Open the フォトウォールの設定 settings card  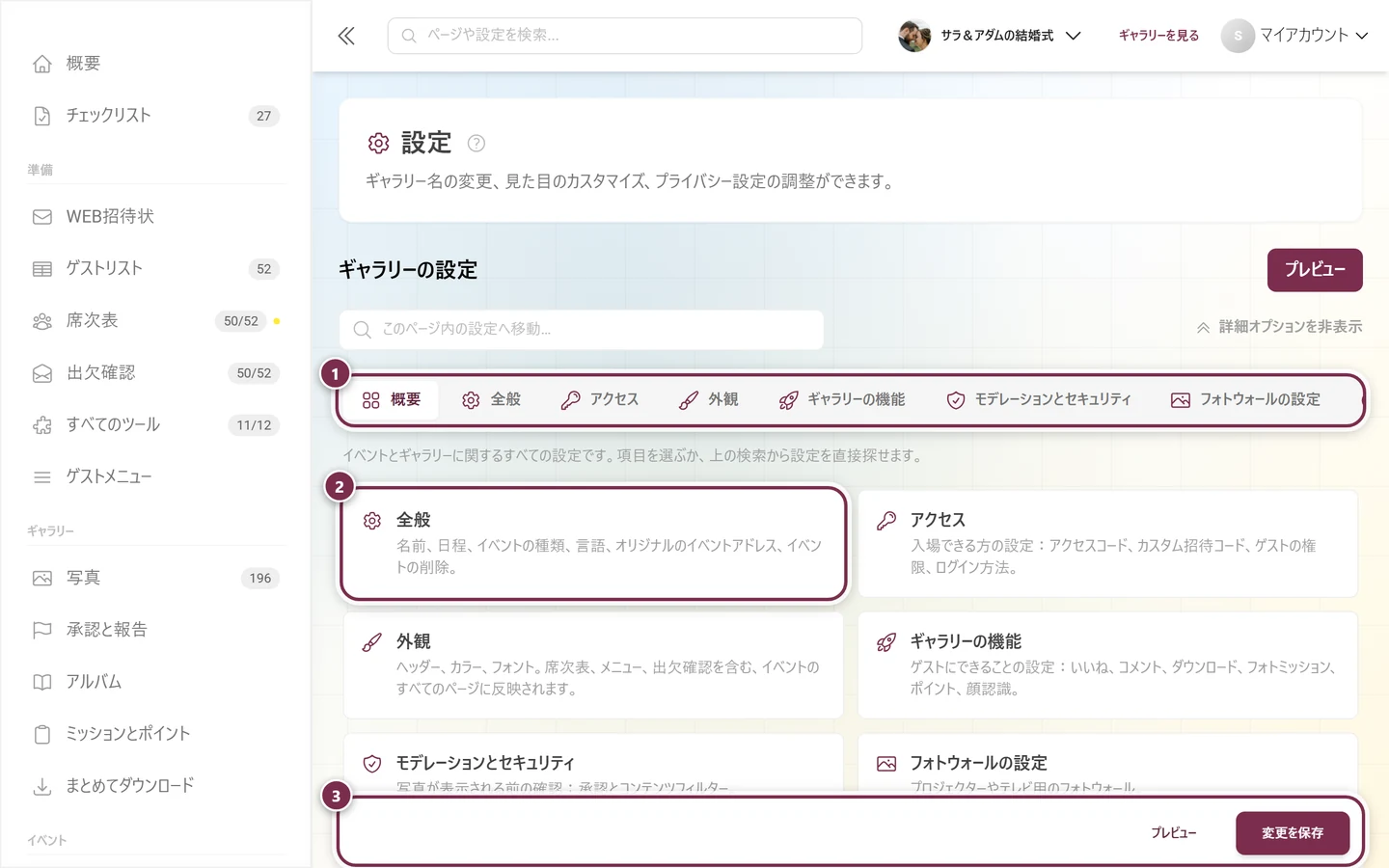tap(1108, 764)
